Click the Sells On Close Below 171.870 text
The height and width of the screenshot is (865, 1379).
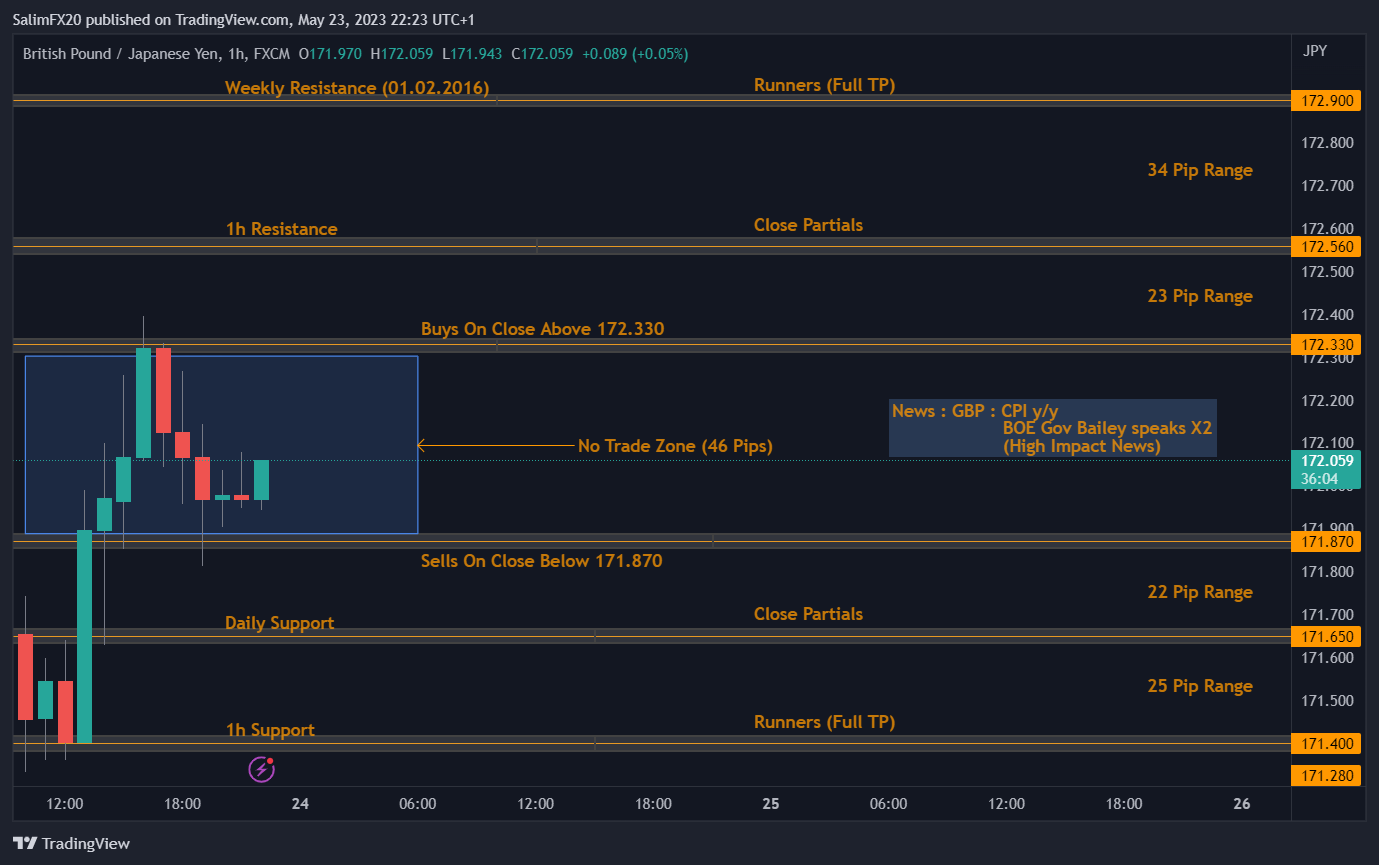(x=541, y=561)
